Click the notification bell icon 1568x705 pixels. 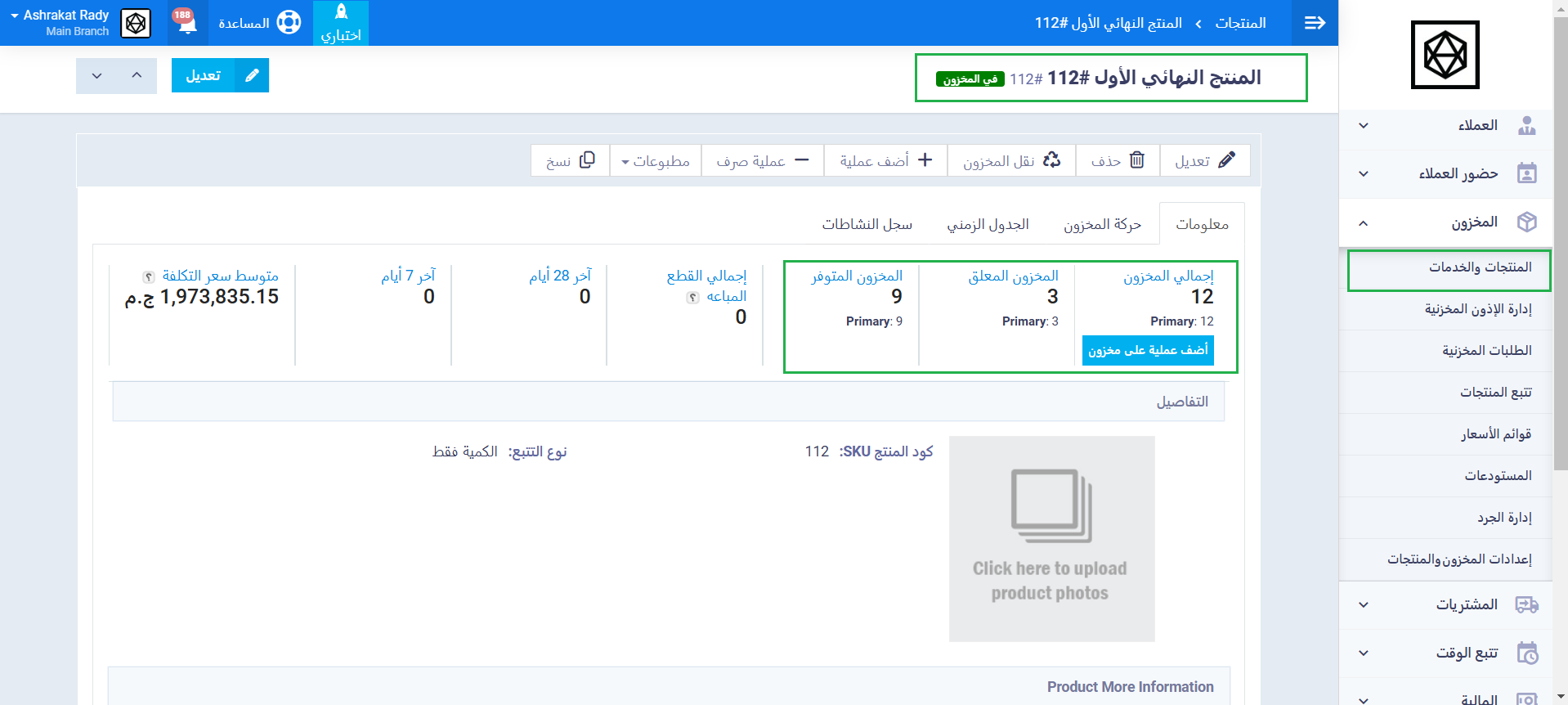tap(186, 22)
